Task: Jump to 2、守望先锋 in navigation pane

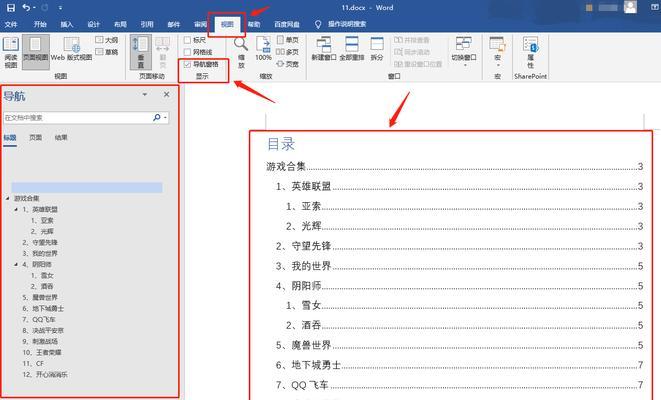Action: (40, 242)
